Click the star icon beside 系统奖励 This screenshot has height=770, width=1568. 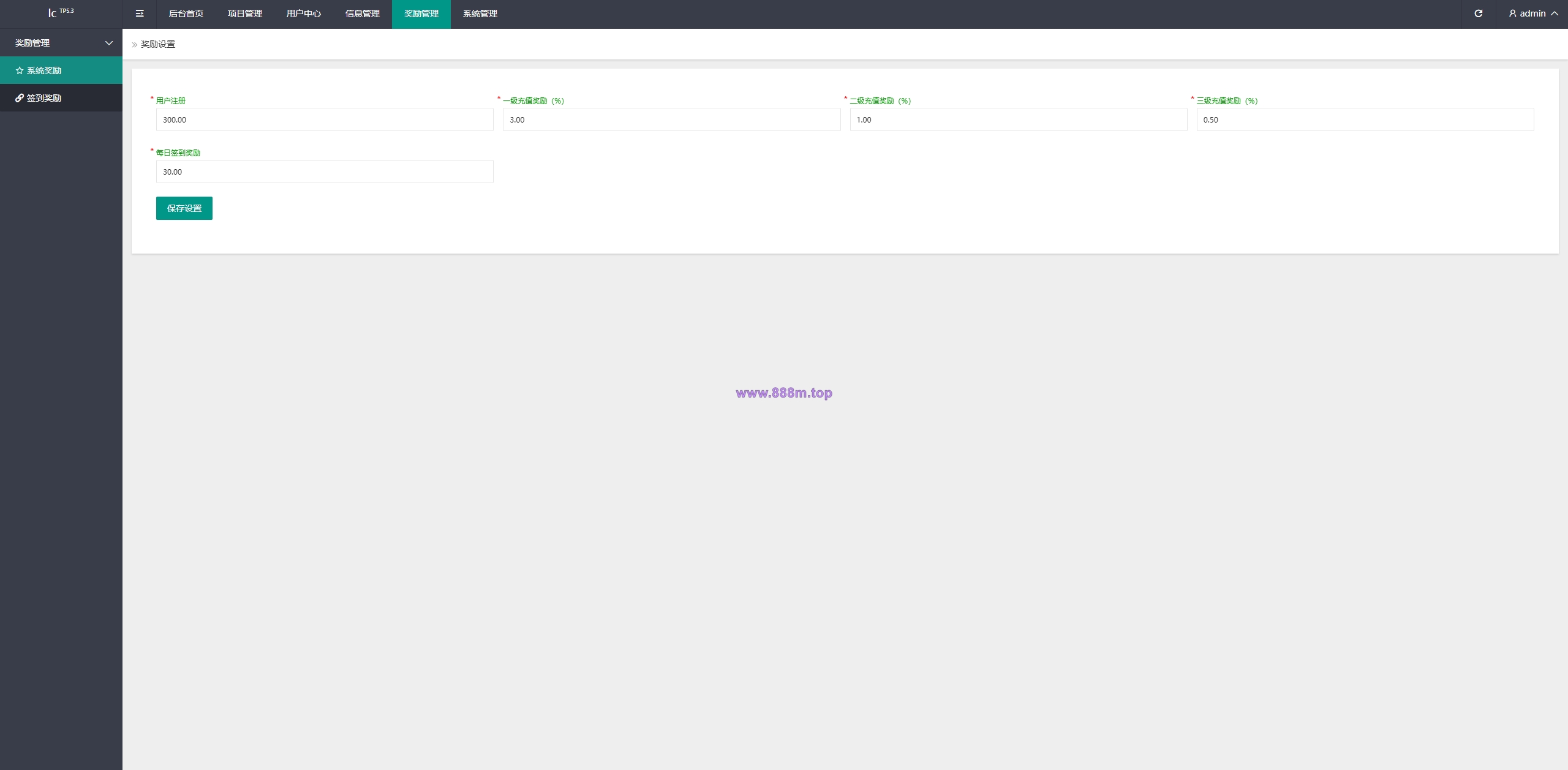20,70
